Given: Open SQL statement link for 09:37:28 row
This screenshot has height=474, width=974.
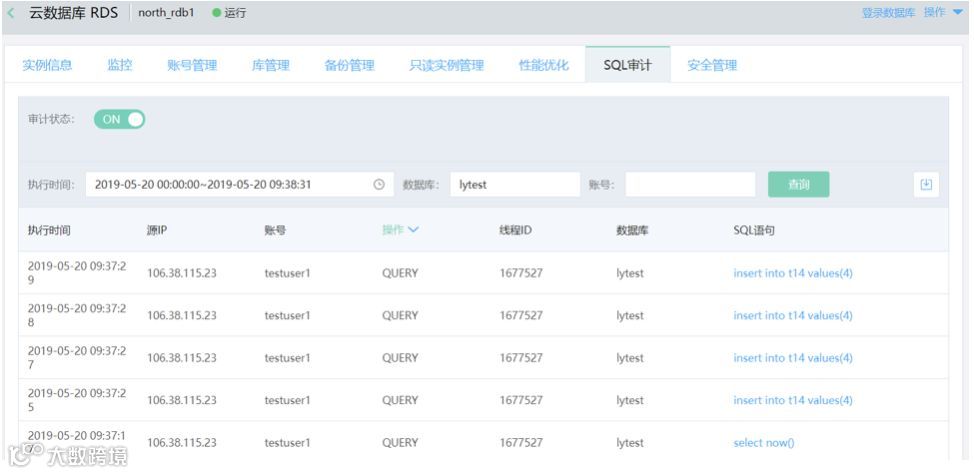Looking at the screenshot, I should pos(793,316).
